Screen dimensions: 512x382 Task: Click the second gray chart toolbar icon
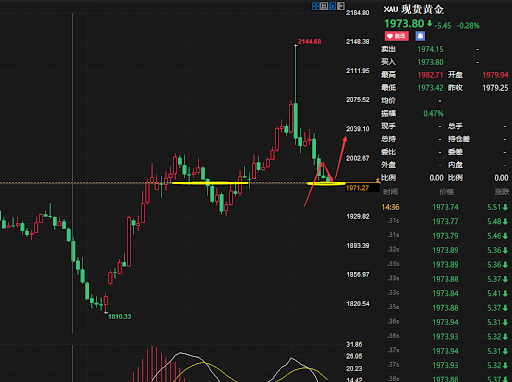click(324, 6)
